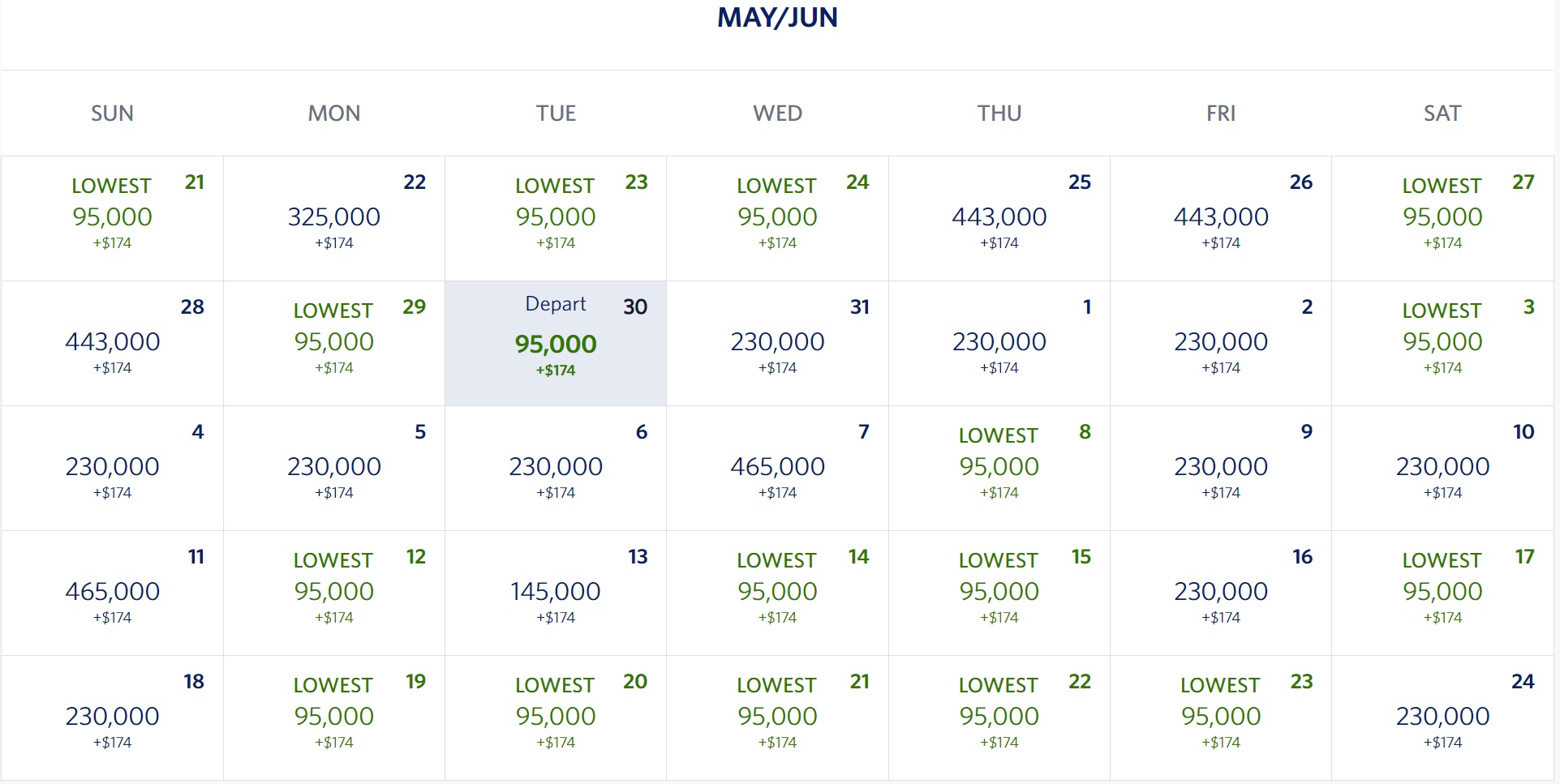The height and width of the screenshot is (784, 1560).
Task: Choose Thursday 25 fare 443,000
Action: tap(999, 219)
